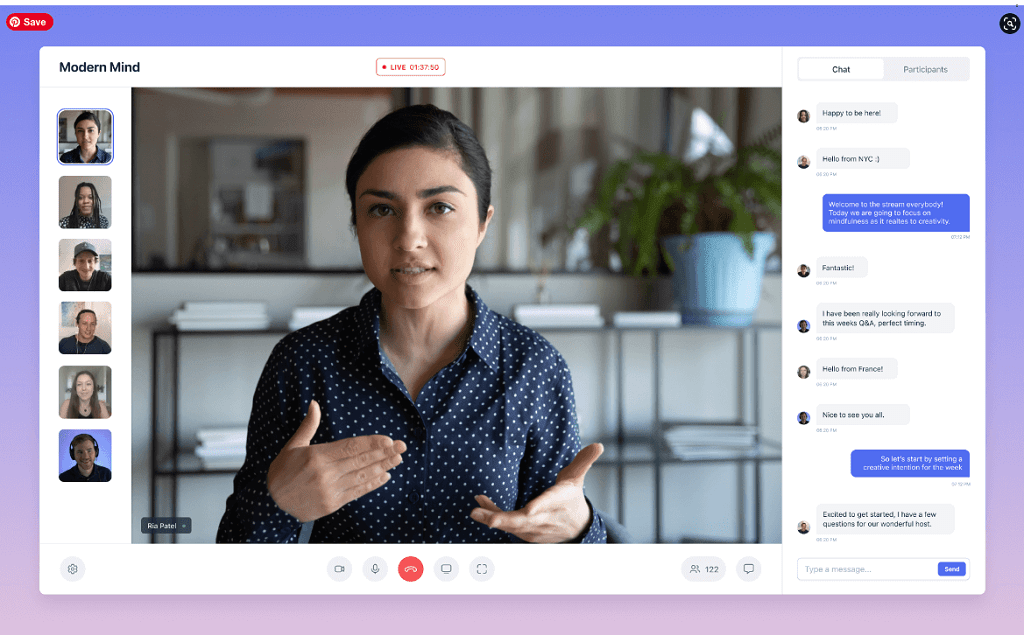Click the main video of Ria Patel
Image resolution: width=1024 pixels, height=635 pixels.
[456, 316]
